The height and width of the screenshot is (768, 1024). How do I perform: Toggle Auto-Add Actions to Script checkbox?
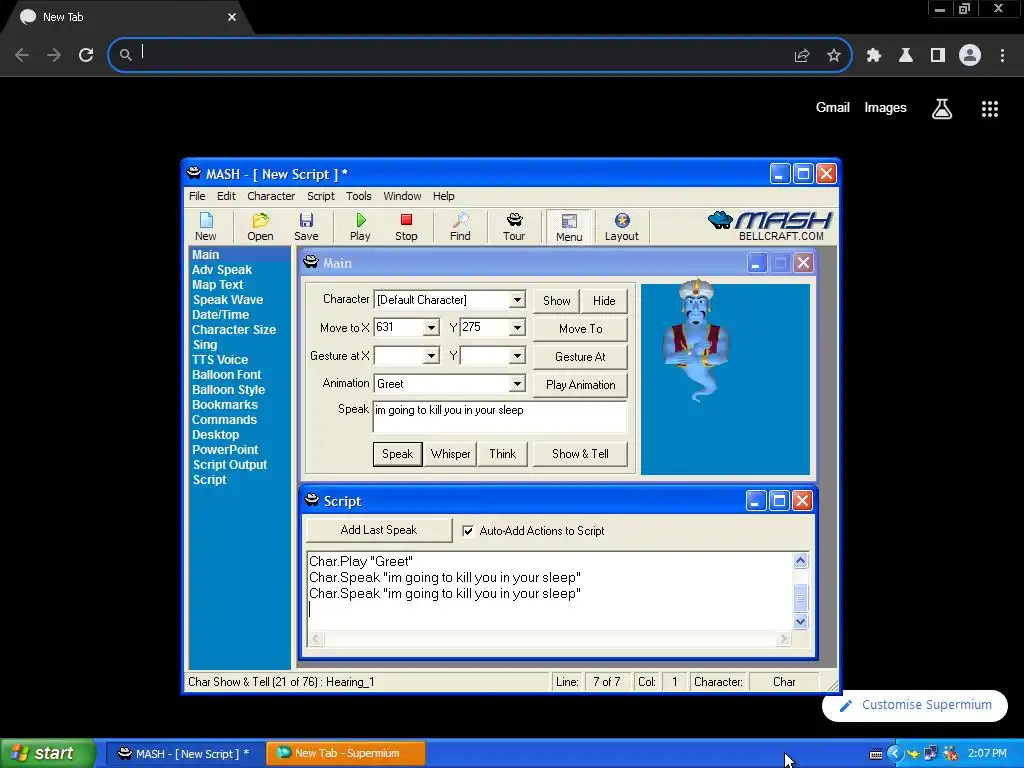(x=468, y=531)
